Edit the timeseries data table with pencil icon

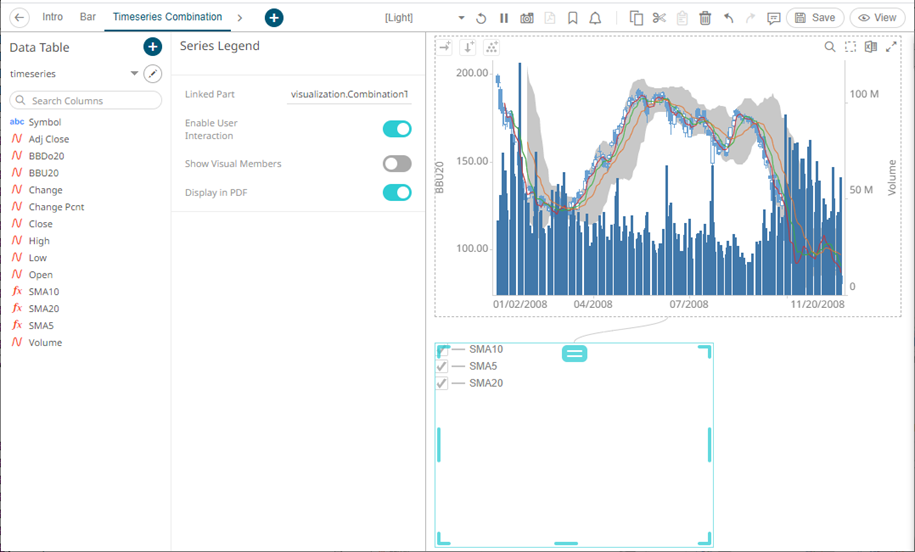click(x=152, y=74)
